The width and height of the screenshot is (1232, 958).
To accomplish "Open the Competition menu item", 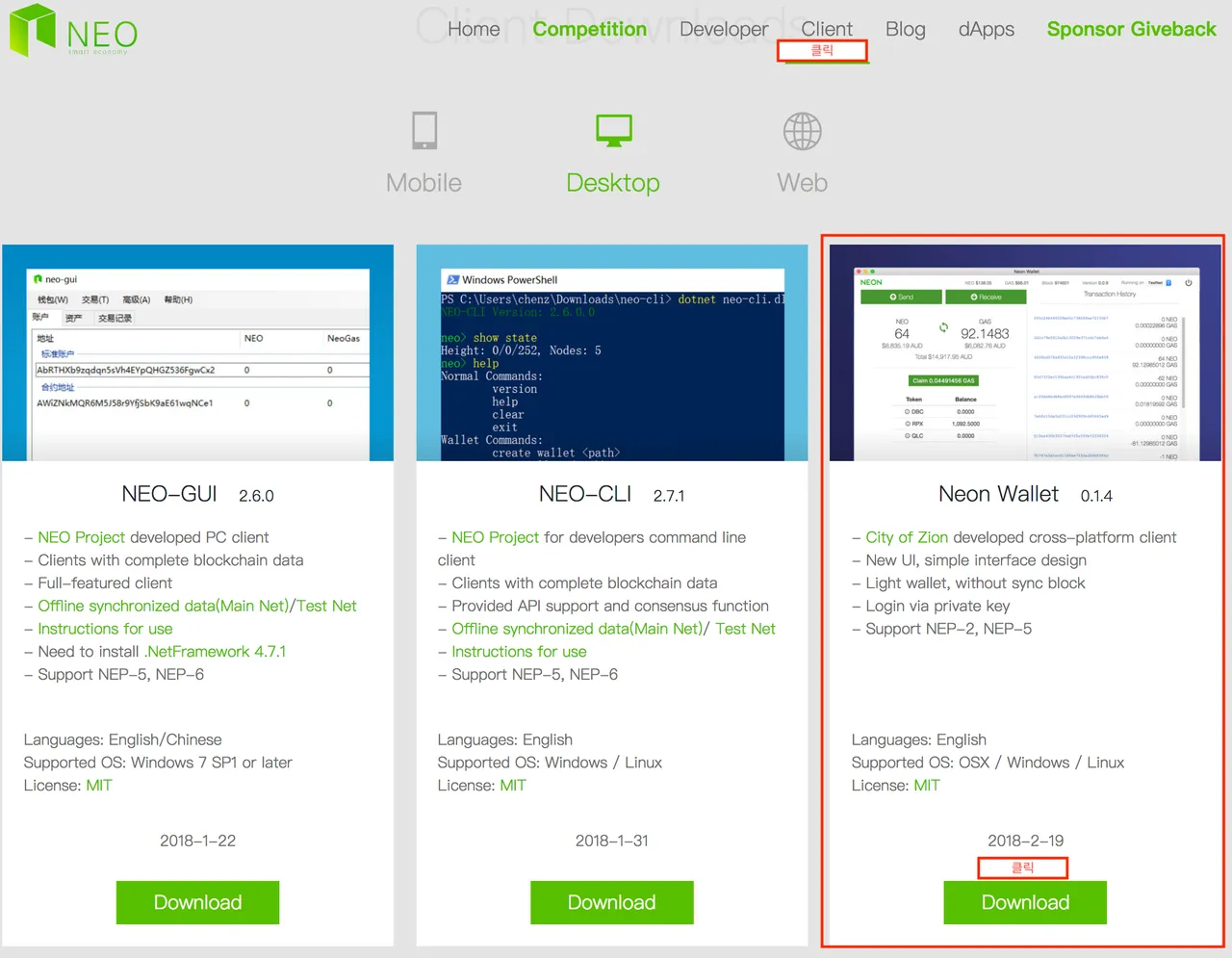I will click(590, 29).
